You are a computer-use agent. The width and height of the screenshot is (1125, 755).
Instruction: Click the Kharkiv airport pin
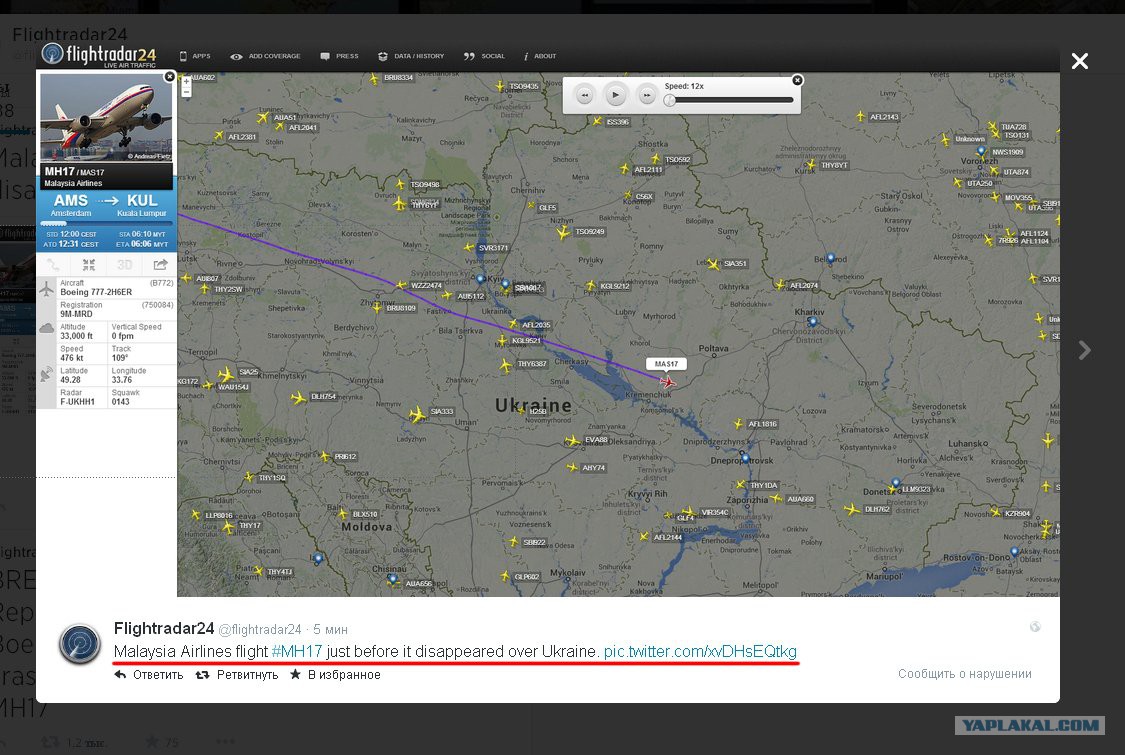coord(812,322)
